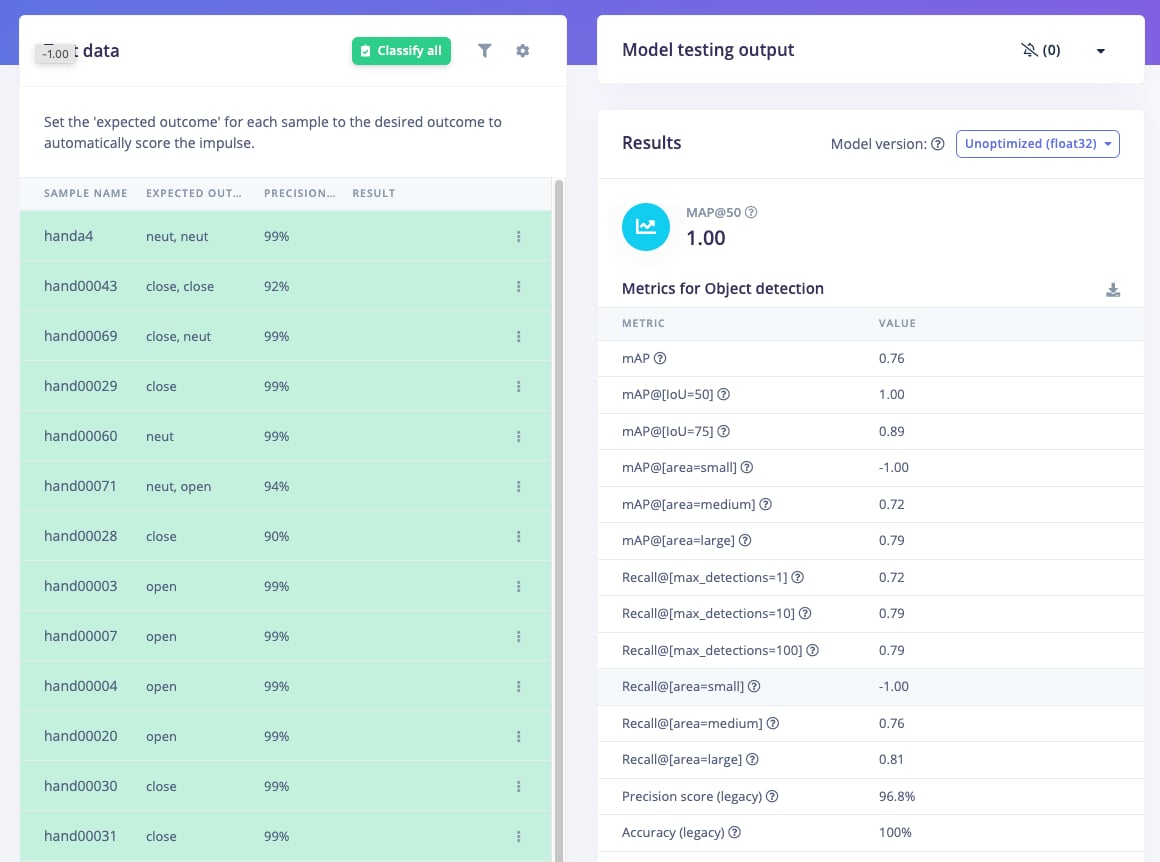Screen dimensions: 1160x862
Task: Open options menu for hand00003 sample
Action: (x=519, y=586)
